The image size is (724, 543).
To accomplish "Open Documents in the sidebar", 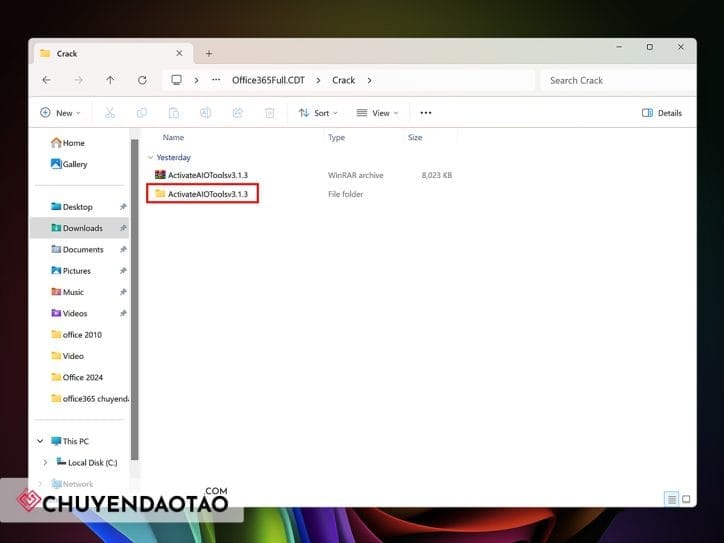I will point(78,249).
